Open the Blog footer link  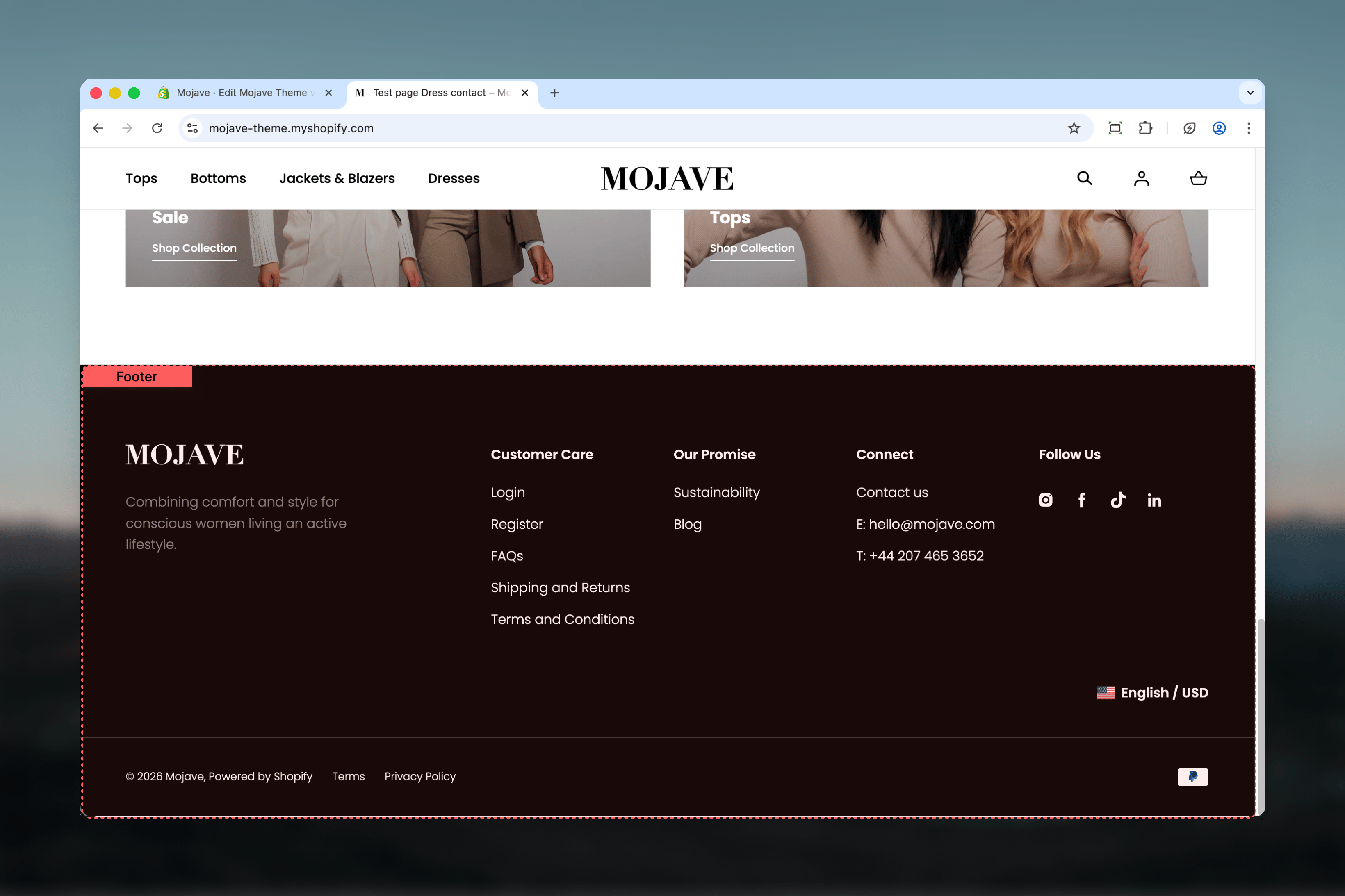pos(688,525)
